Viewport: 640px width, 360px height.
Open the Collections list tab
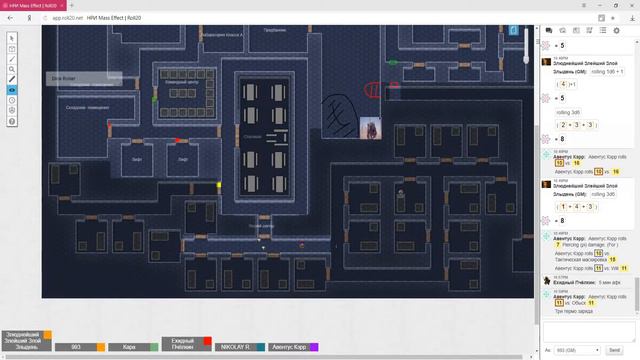click(603, 31)
